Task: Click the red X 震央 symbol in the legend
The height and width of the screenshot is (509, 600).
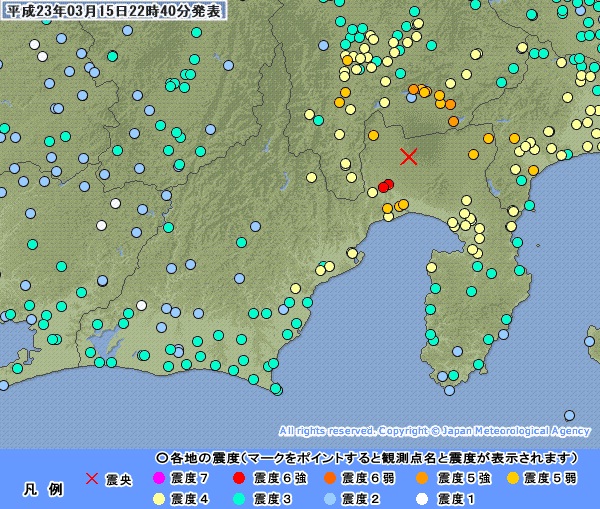Action: 92,478
